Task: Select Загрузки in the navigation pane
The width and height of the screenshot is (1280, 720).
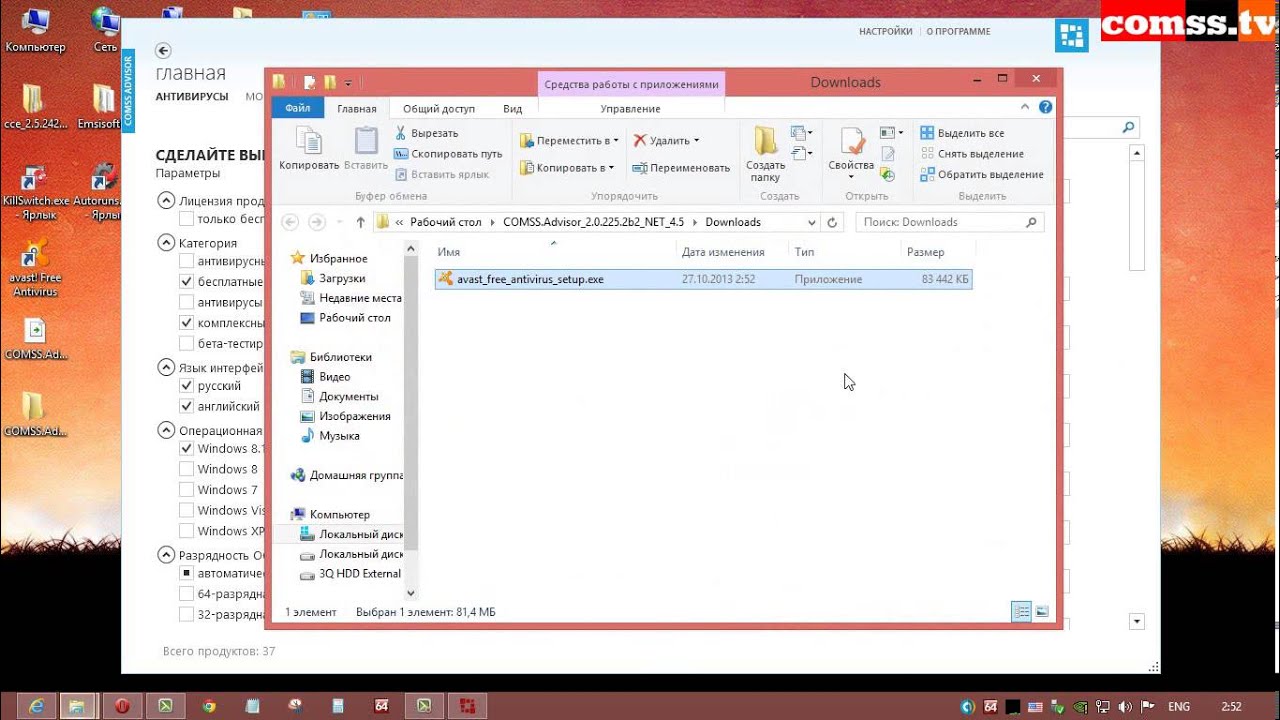Action: [x=332, y=278]
